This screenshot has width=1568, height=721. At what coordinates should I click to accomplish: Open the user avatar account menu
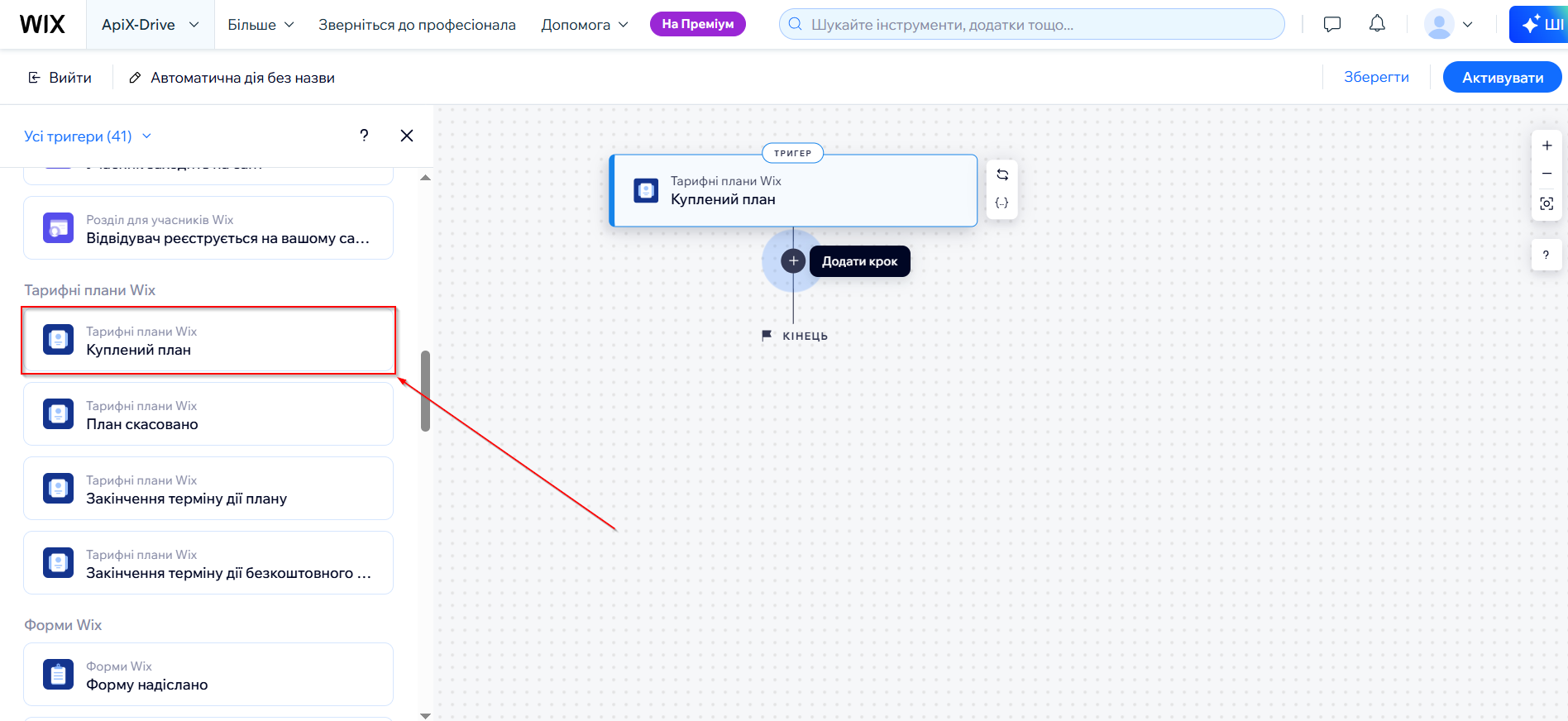coord(1448,24)
